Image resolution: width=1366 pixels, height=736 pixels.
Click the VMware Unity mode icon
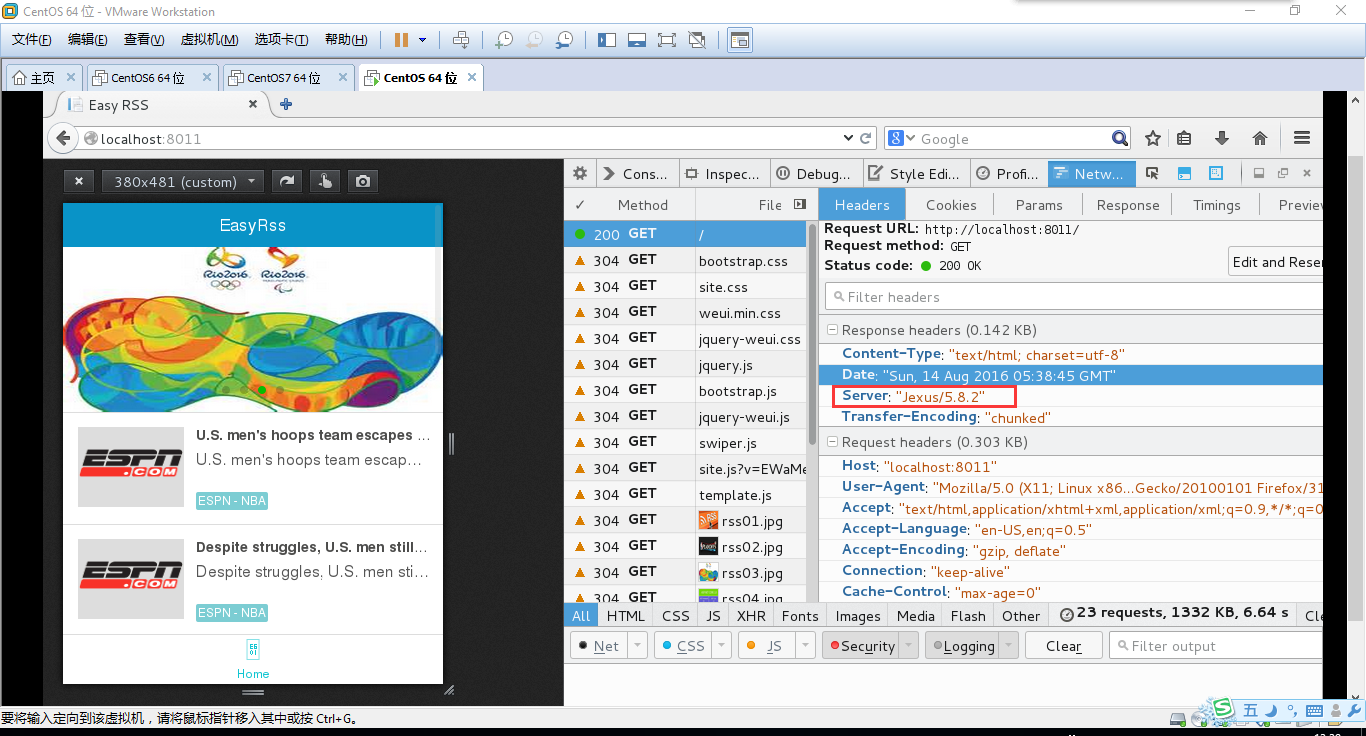coord(697,40)
